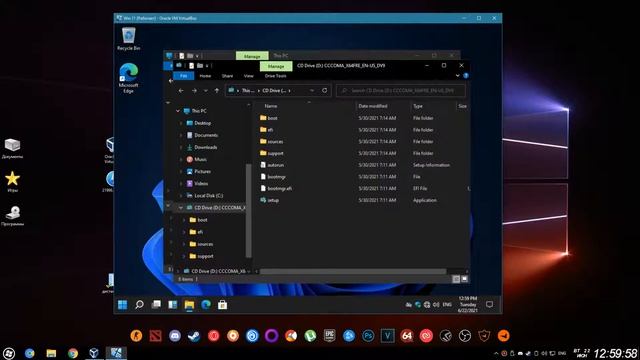Refresh the CD Drive folder view
Screen dimensions: 640x360
tap(324, 91)
